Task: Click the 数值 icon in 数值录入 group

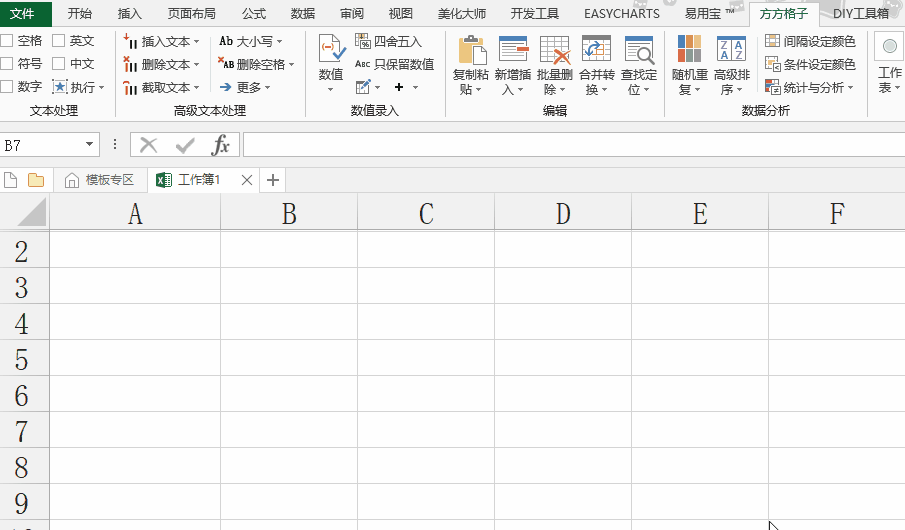Action: pos(331,48)
